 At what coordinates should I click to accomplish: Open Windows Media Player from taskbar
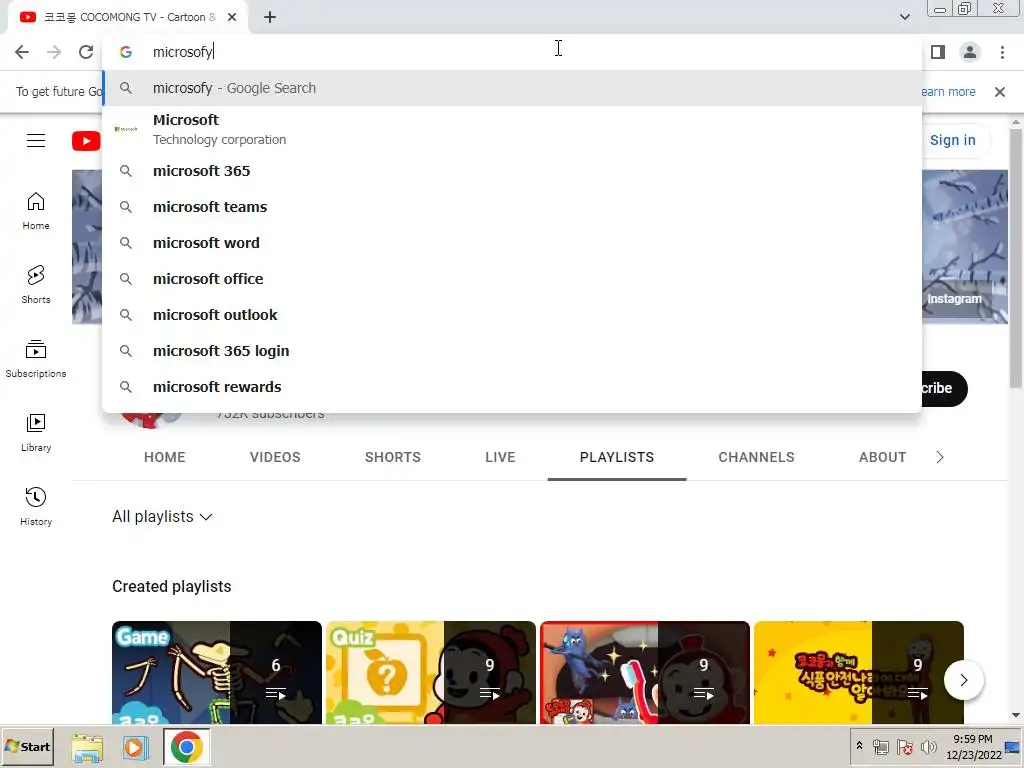coord(136,747)
